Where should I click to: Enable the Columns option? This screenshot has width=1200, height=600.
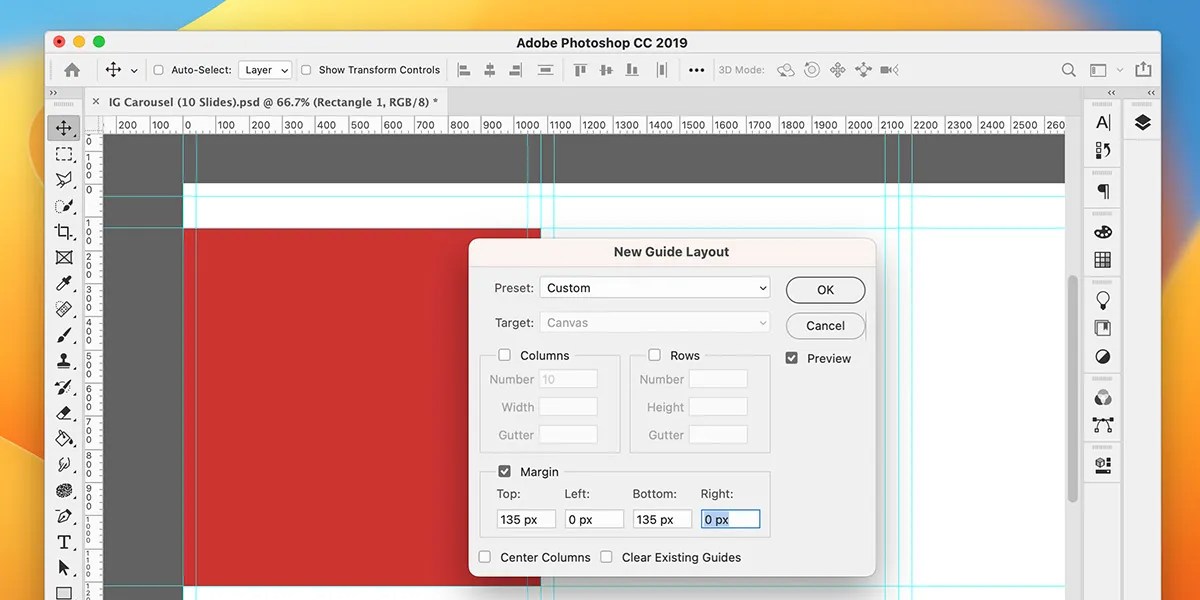click(505, 355)
